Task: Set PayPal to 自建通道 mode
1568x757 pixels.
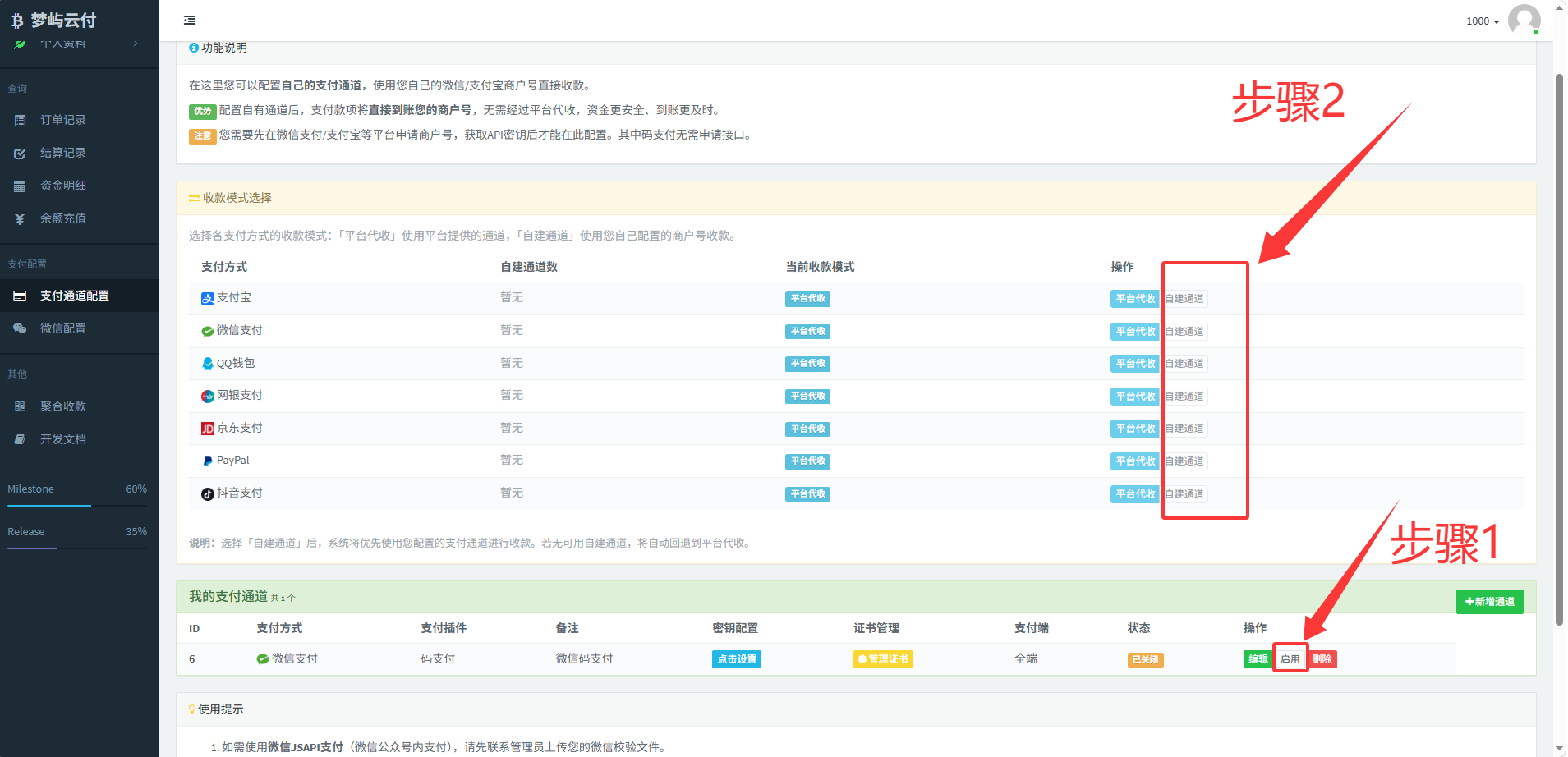Action: point(1184,461)
